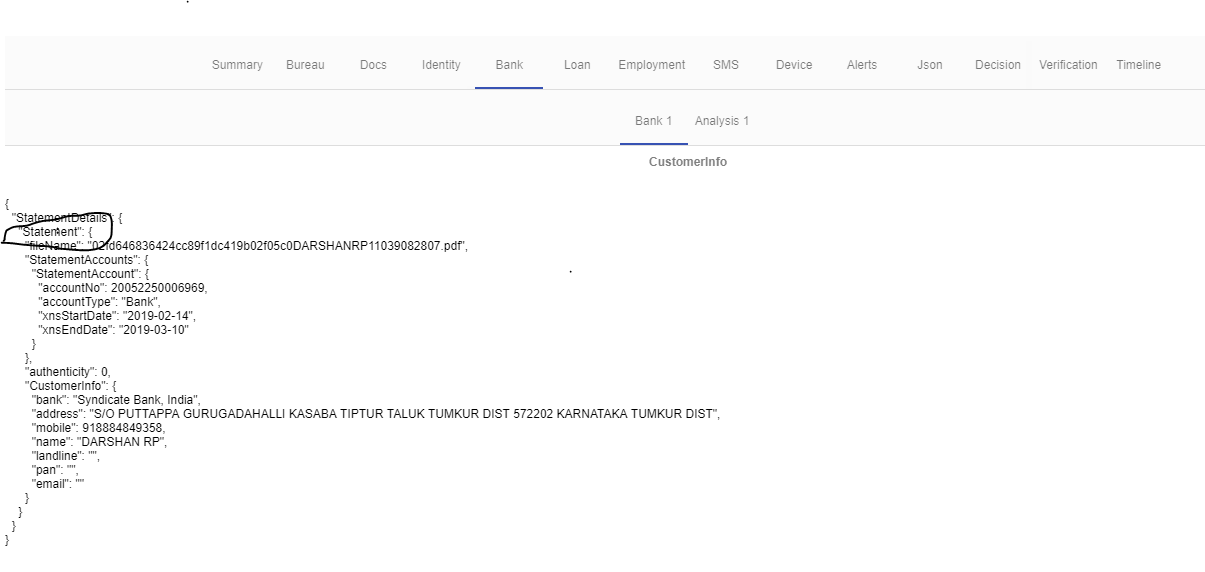Click the fileName PDF value
The image size is (1205, 572).
[277, 246]
